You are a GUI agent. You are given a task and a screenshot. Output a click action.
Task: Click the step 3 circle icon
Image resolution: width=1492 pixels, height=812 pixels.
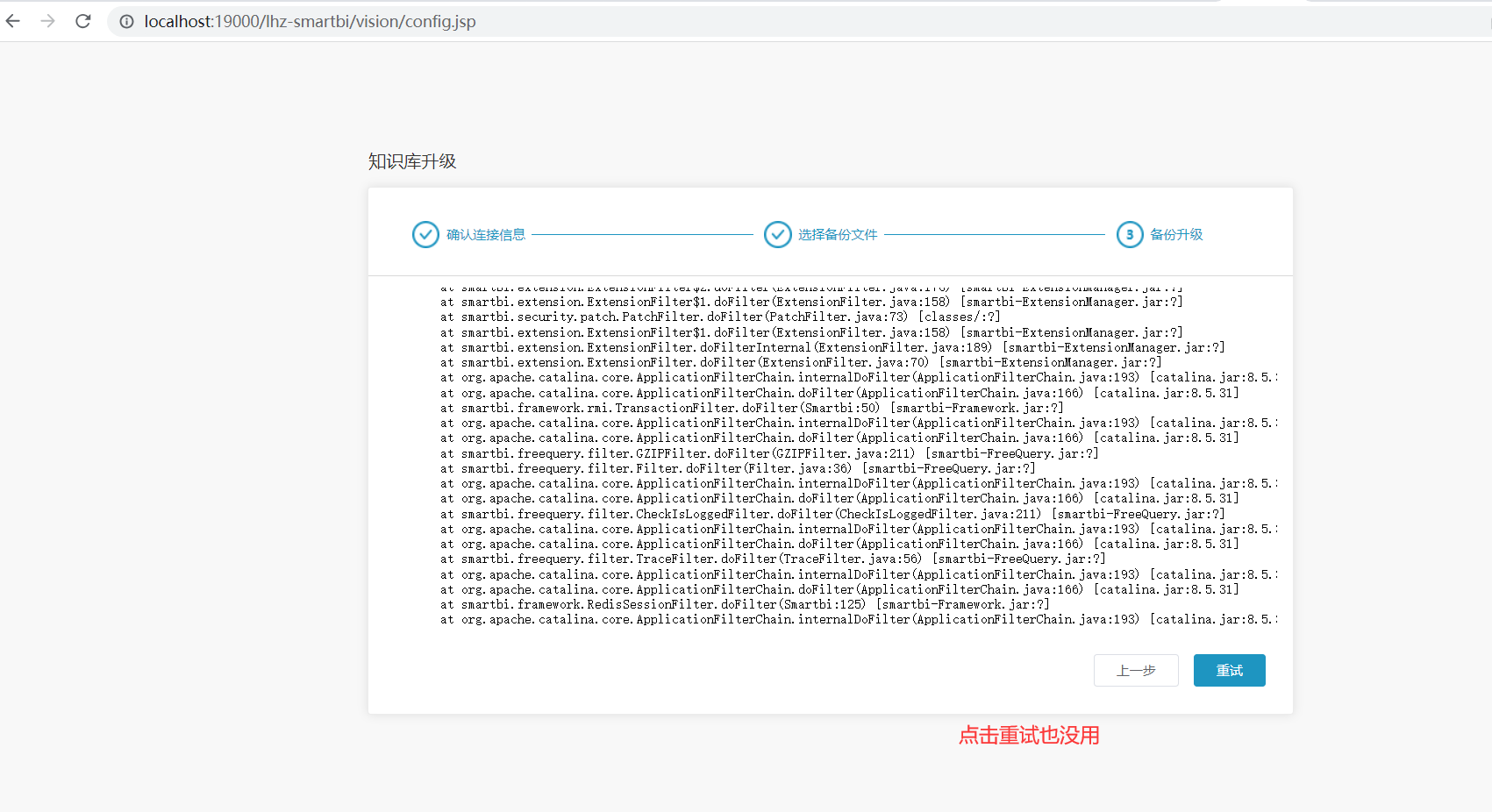pos(1130,234)
